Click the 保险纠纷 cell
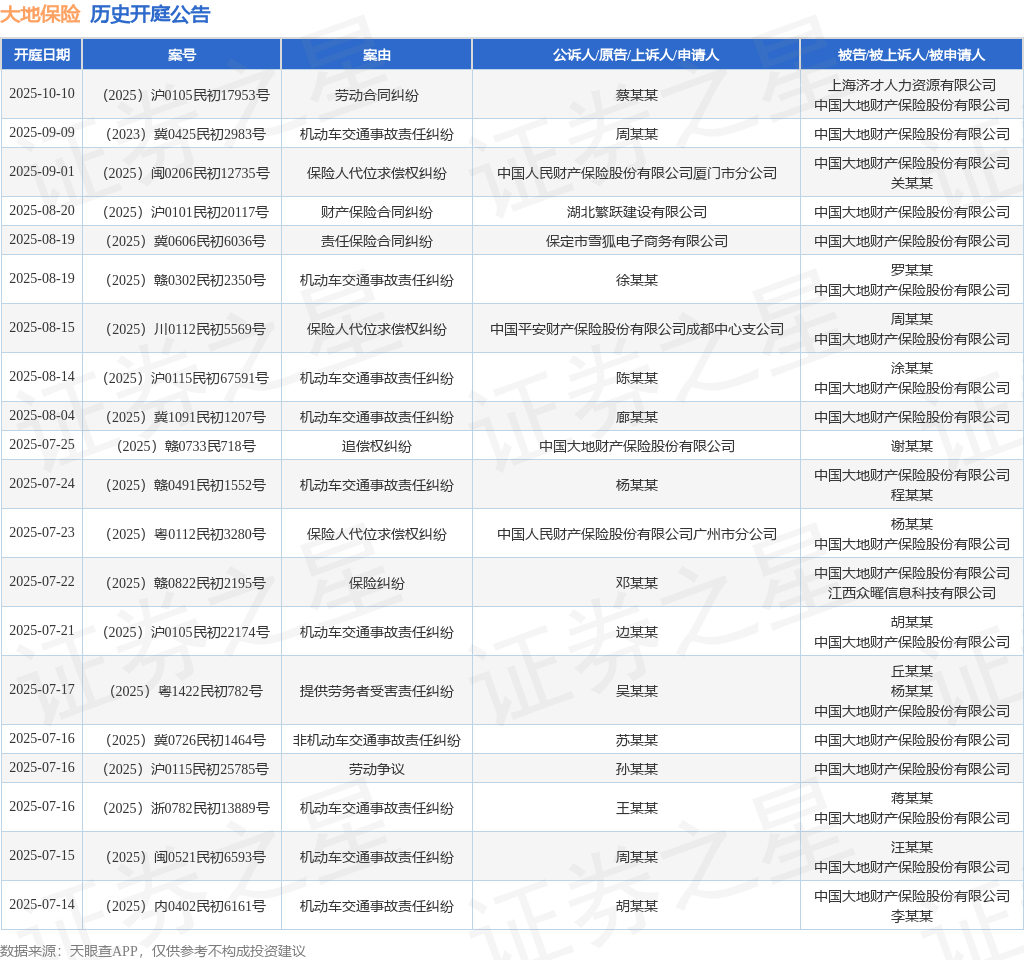Viewport: 1024px width, 960px height. 377,584
